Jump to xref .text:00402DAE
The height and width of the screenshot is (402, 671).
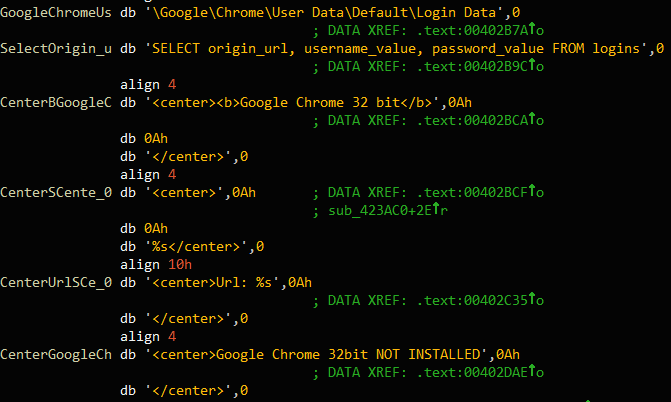click(x=471, y=371)
